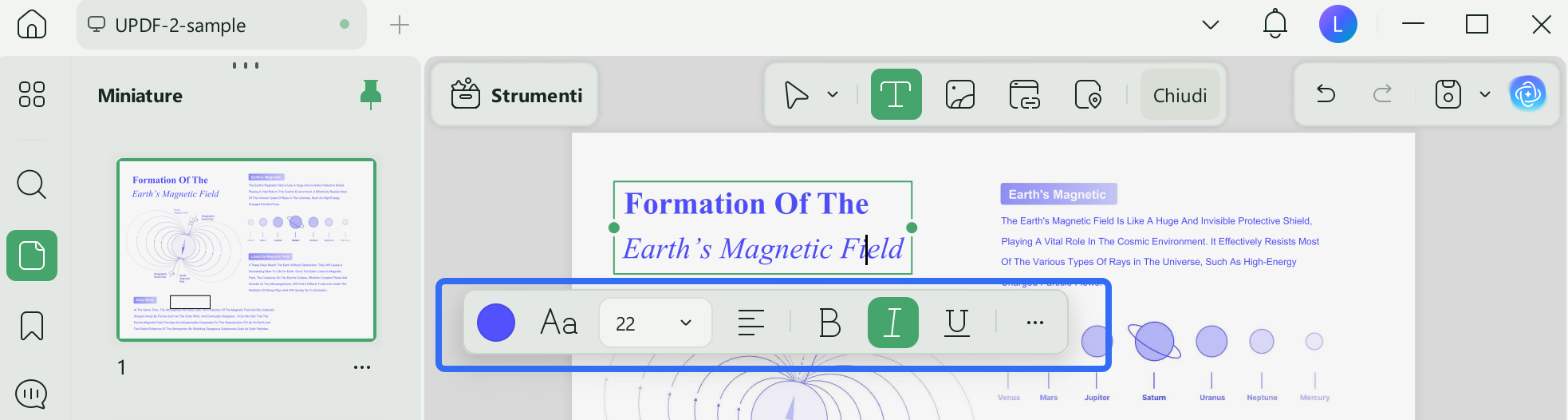Toggle underline formatting
The height and width of the screenshot is (420, 1568).
click(x=957, y=323)
